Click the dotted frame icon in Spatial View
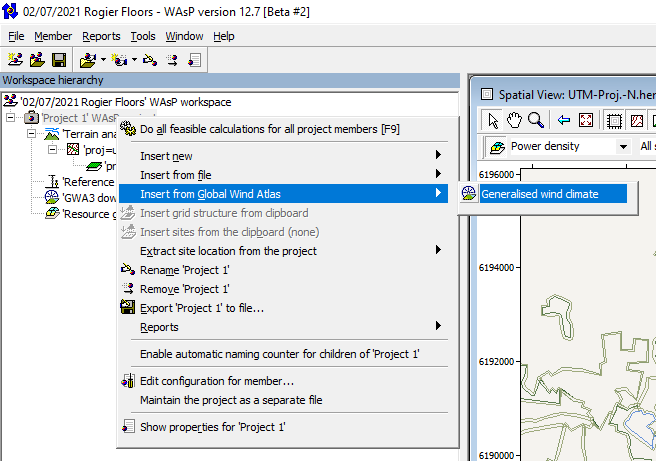The width and height of the screenshot is (656, 461). 614,121
